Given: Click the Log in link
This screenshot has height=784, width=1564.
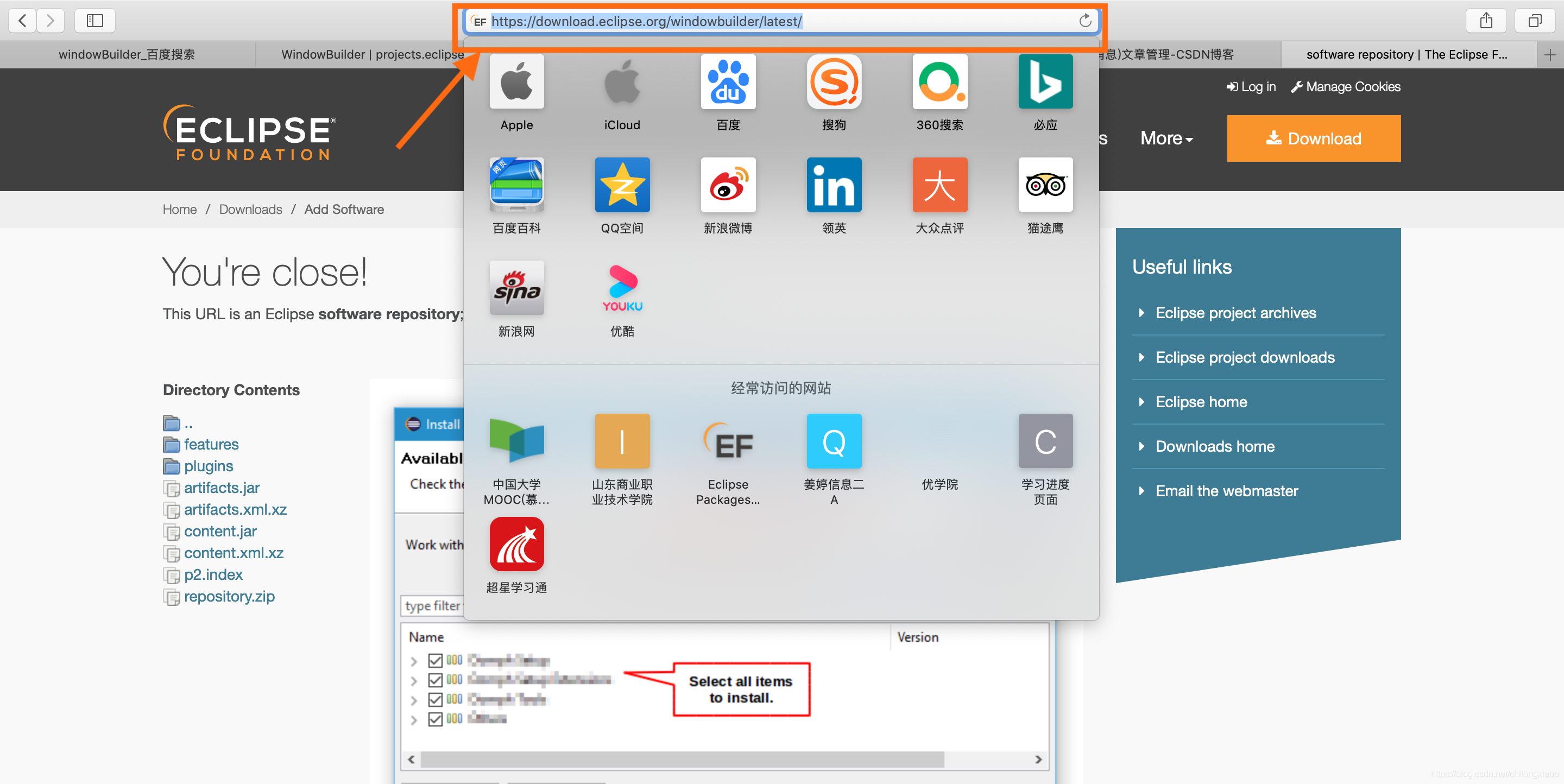Looking at the screenshot, I should pyautogui.click(x=1251, y=87).
